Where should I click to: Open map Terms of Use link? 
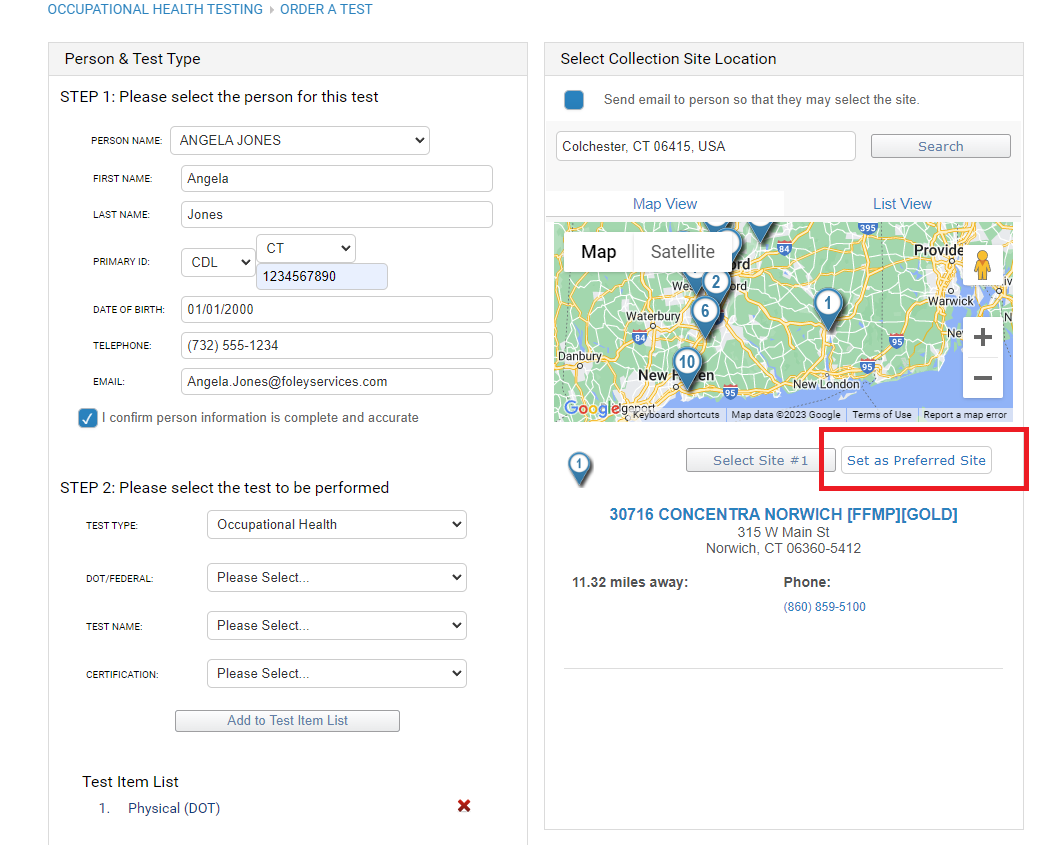tap(882, 415)
